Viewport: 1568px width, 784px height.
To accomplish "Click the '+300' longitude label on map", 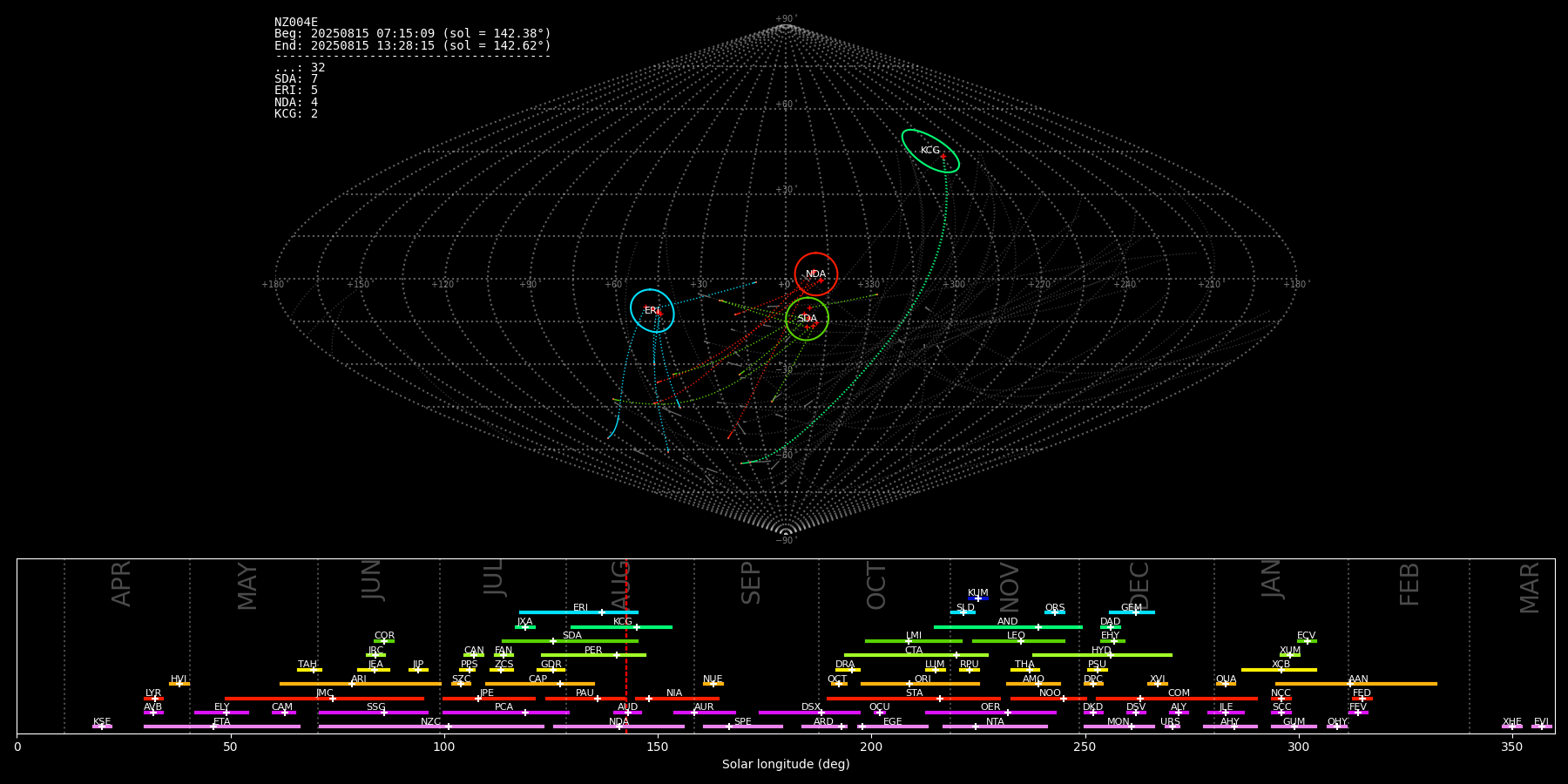I will point(954,285).
